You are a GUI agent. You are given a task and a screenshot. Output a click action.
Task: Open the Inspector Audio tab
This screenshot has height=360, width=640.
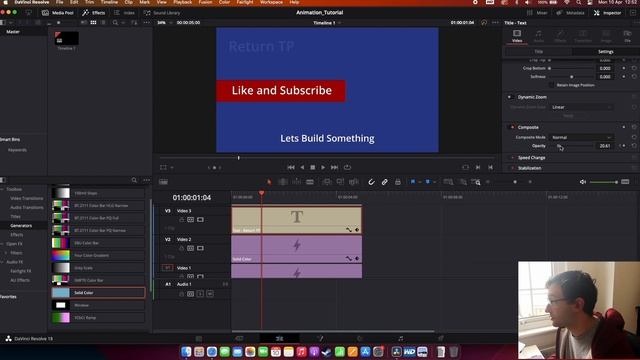coord(539,36)
